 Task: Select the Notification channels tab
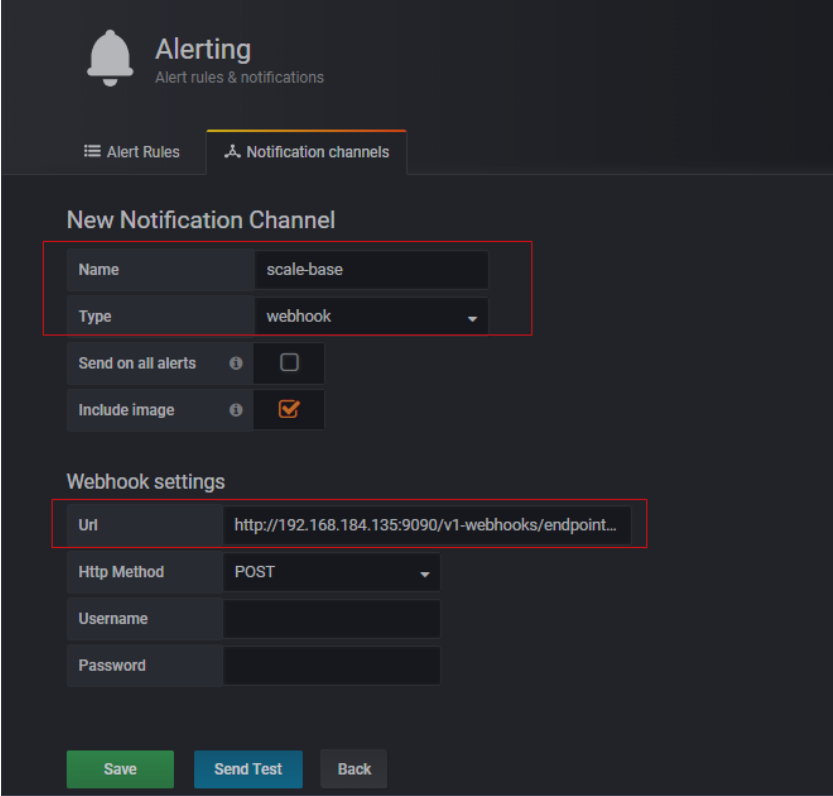[307, 152]
